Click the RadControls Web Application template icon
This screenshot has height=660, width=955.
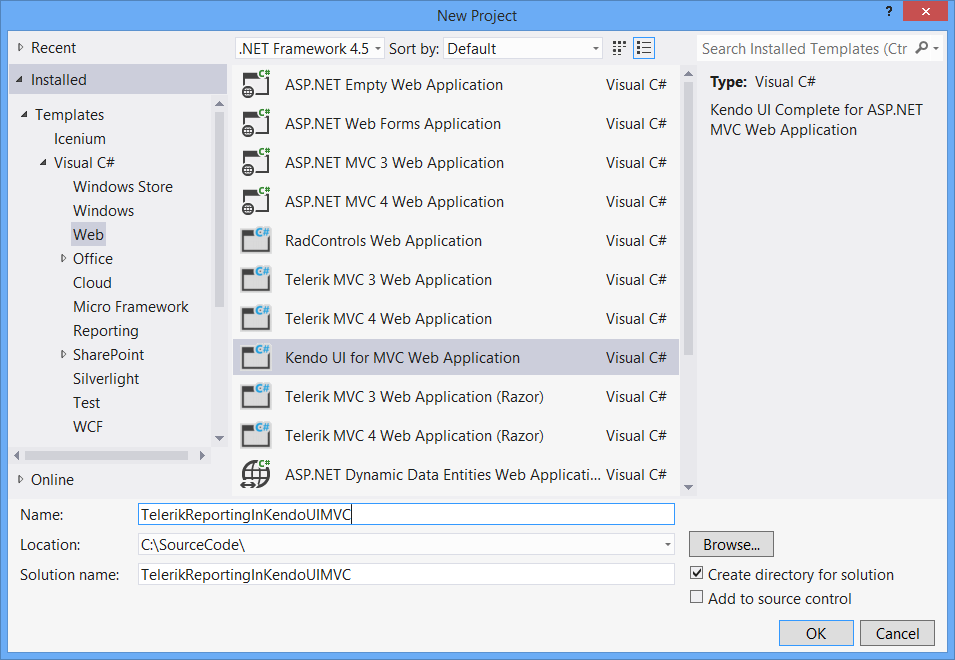point(256,241)
